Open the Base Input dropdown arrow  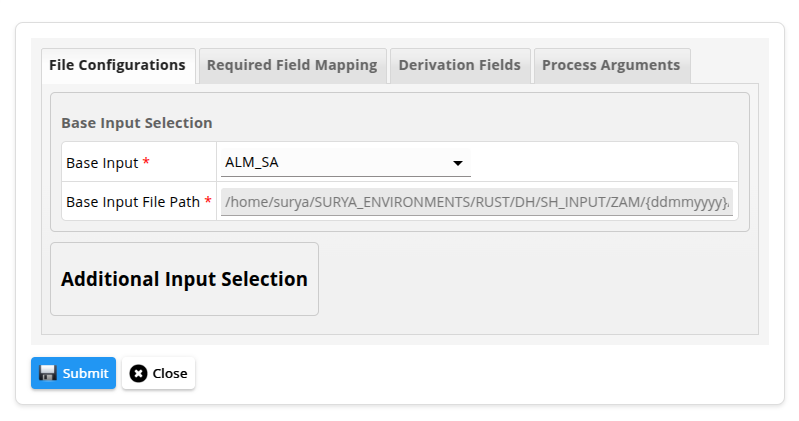(x=458, y=163)
